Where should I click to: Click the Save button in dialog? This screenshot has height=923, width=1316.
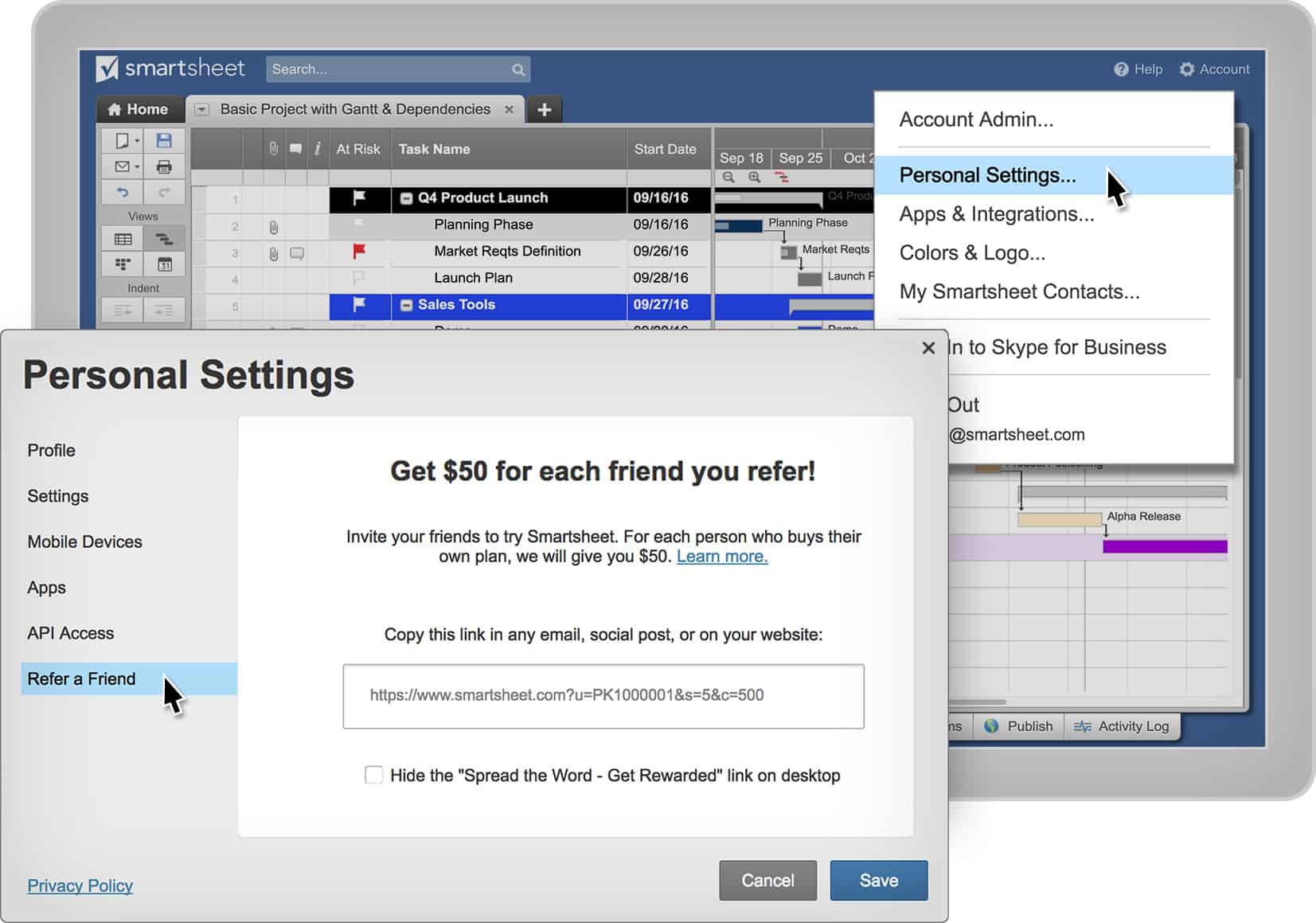879,880
